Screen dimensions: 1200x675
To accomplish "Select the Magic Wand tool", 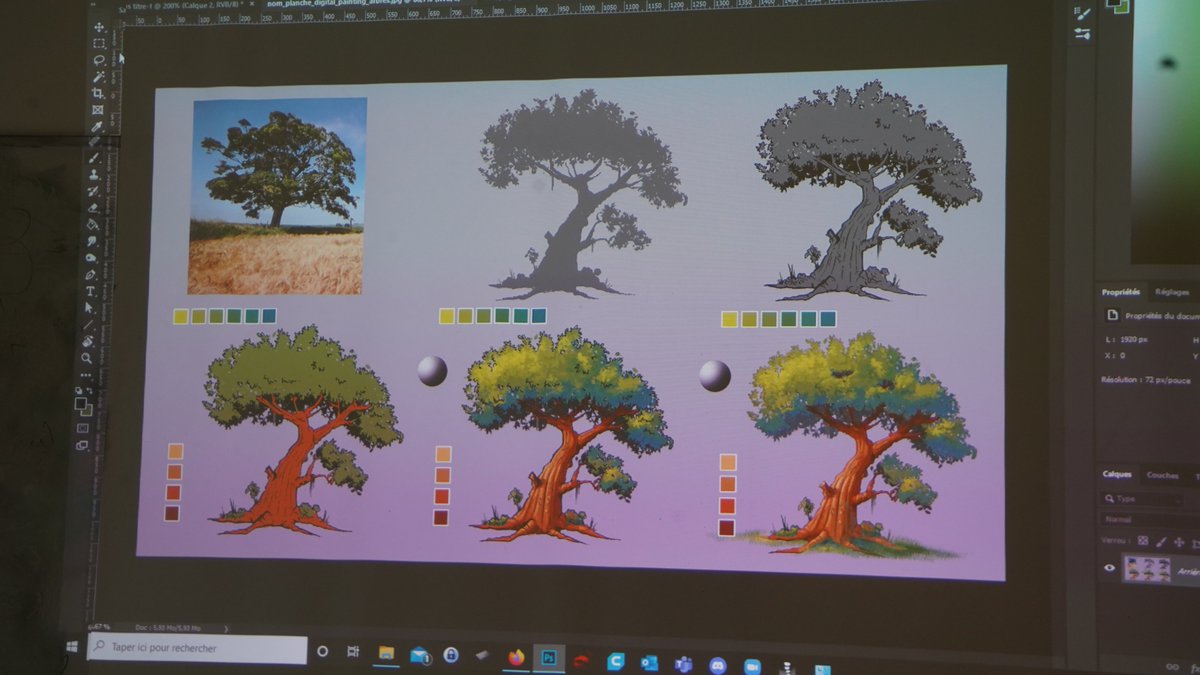I will pos(99,76).
